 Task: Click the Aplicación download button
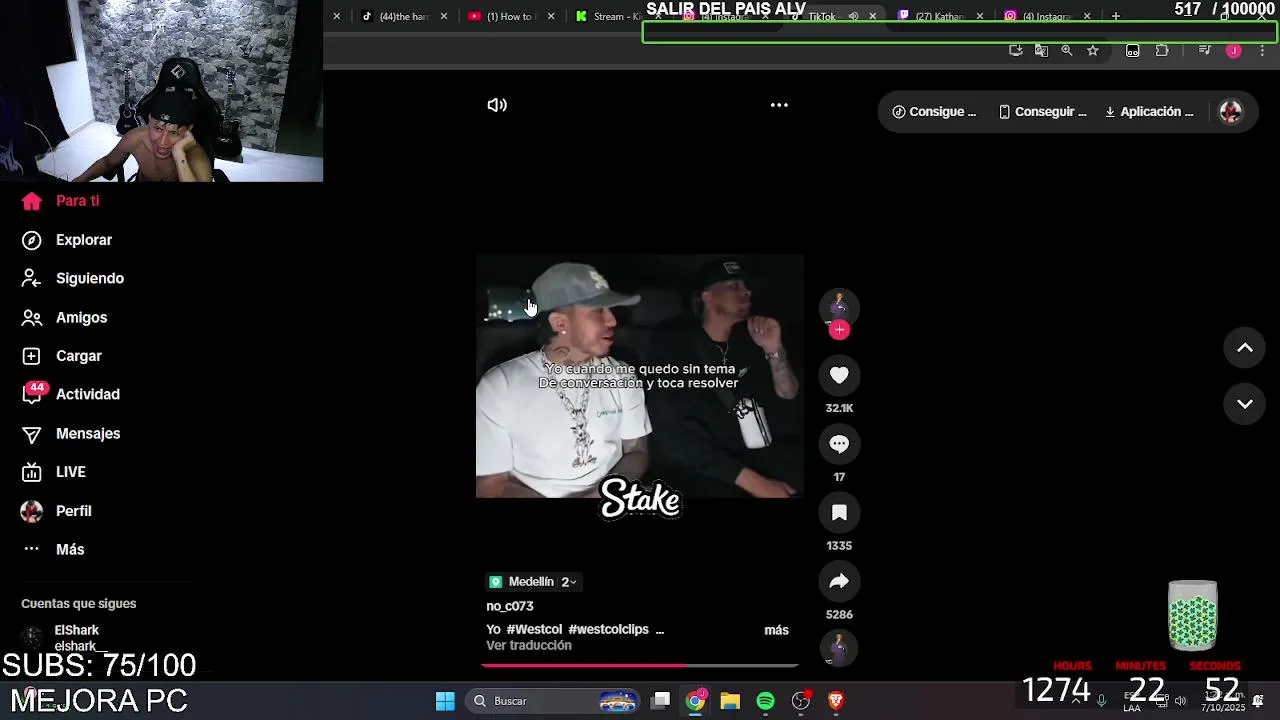[x=1149, y=112]
